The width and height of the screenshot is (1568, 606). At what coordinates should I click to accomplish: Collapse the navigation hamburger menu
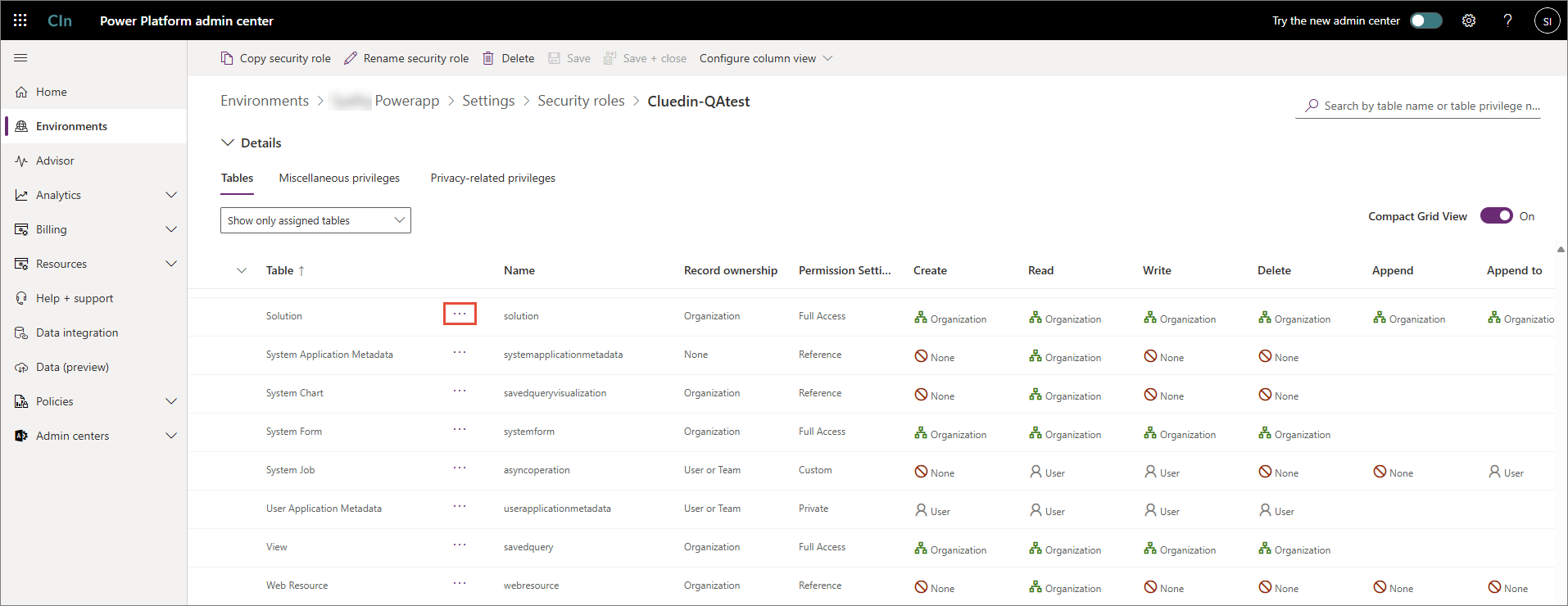click(x=20, y=57)
